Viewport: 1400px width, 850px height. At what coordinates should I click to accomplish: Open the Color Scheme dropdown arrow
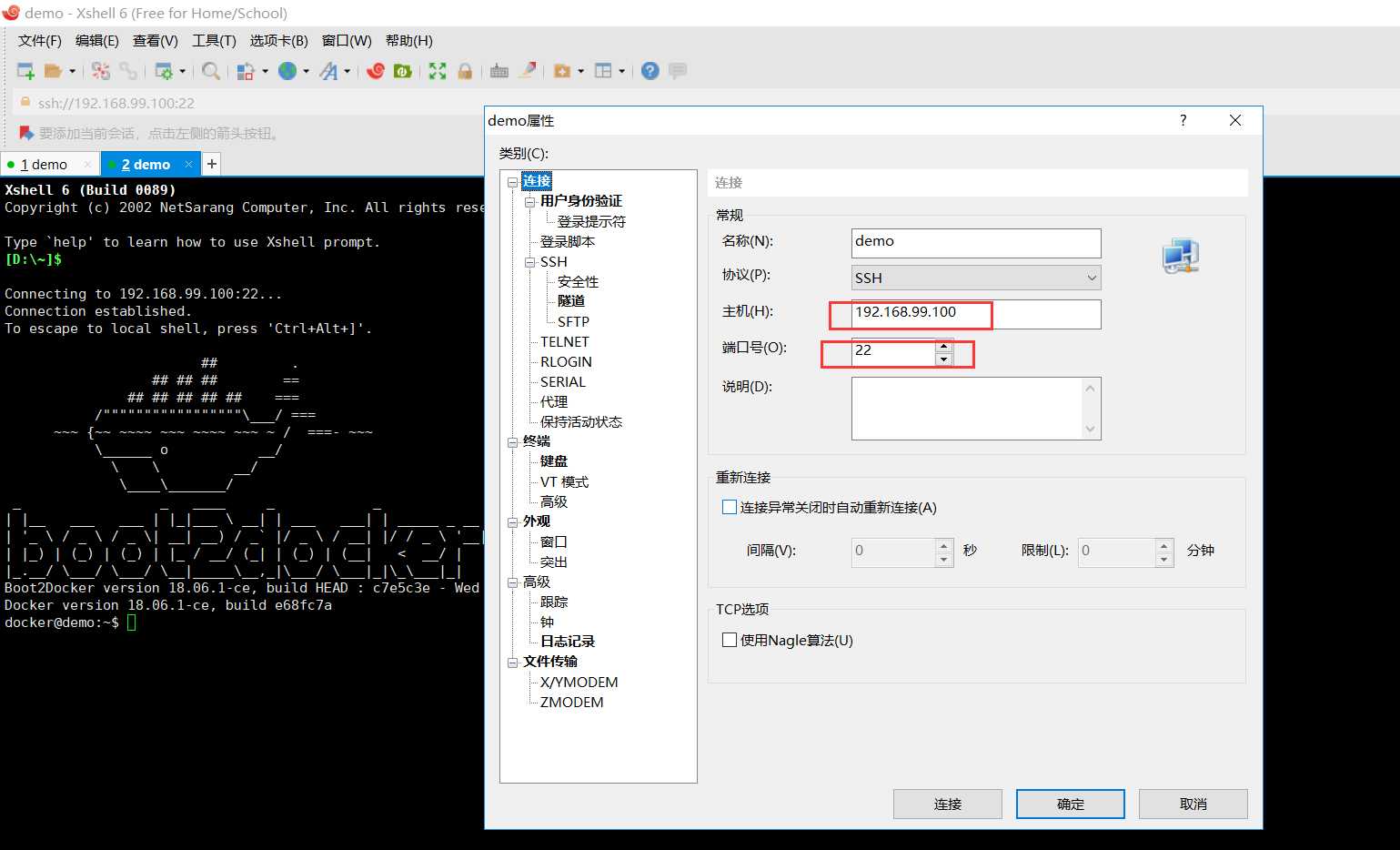click(265, 71)
